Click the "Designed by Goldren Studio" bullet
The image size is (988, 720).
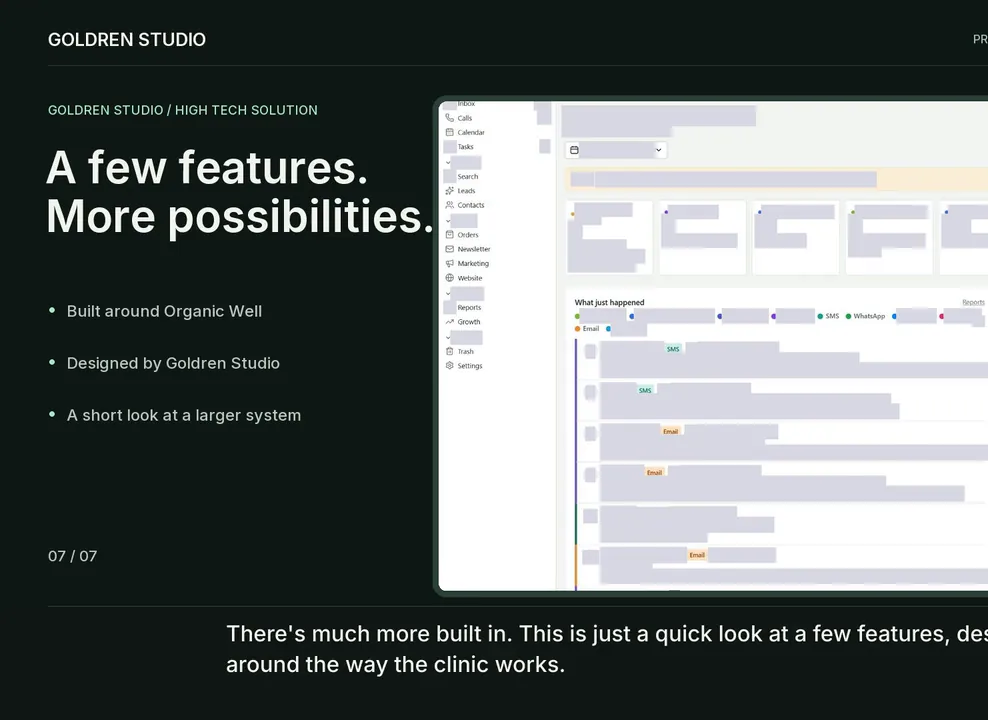(173, 363)
